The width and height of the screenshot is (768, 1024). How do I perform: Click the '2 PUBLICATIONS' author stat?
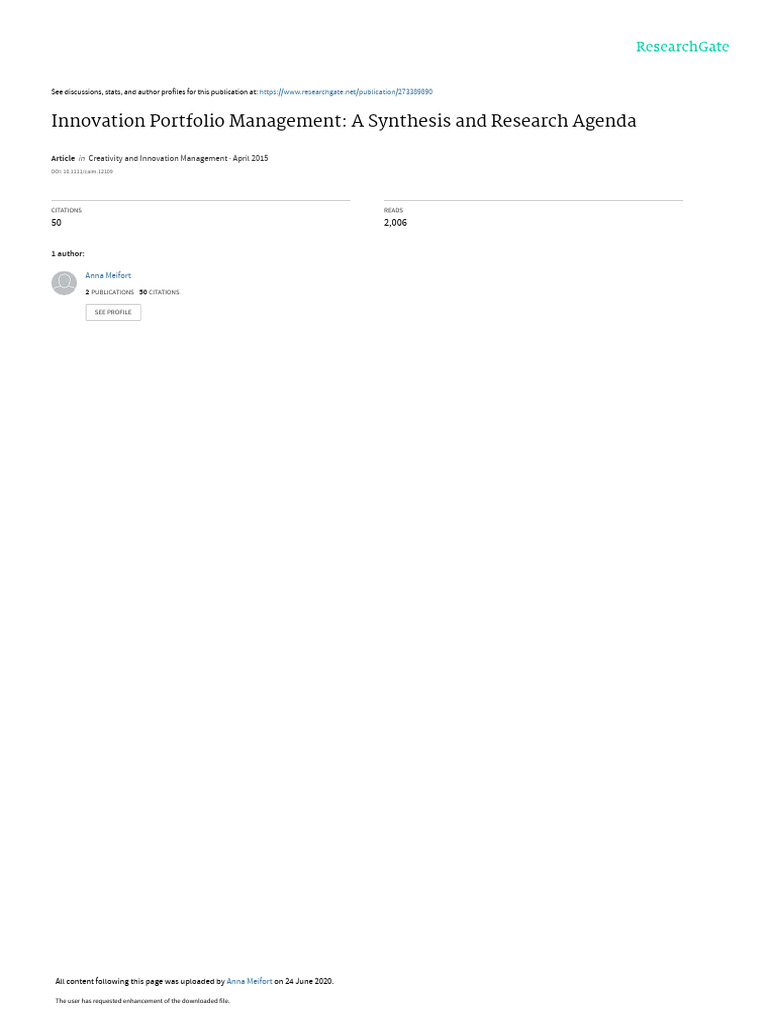coord(110,293)
